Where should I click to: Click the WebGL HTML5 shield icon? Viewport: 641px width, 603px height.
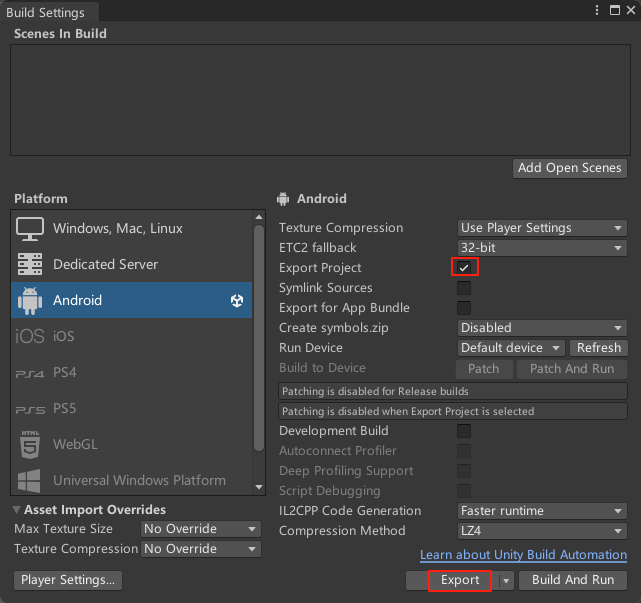[x=30, y=444]
